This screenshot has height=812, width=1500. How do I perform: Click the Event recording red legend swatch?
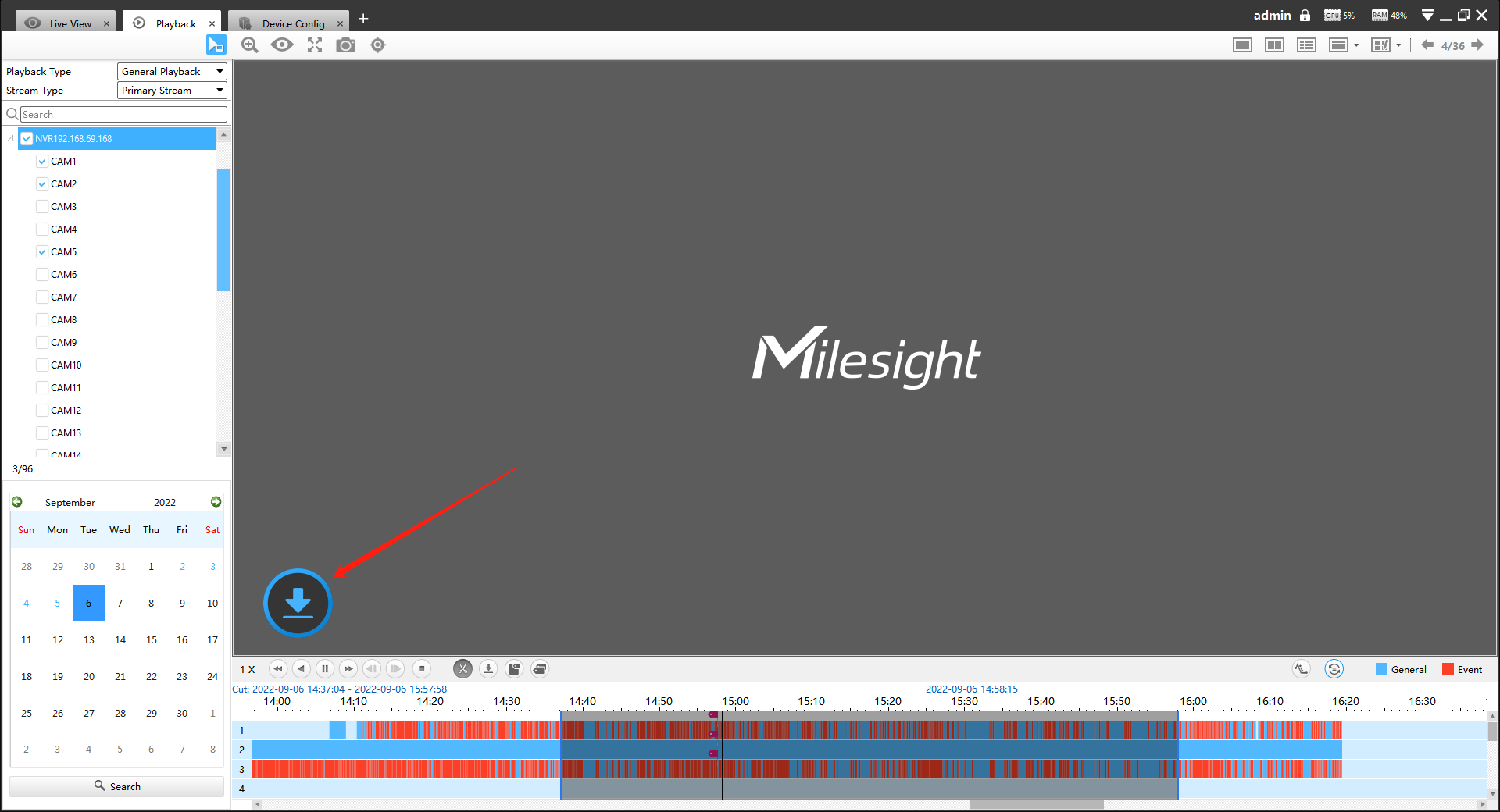tap(1448, 669)
